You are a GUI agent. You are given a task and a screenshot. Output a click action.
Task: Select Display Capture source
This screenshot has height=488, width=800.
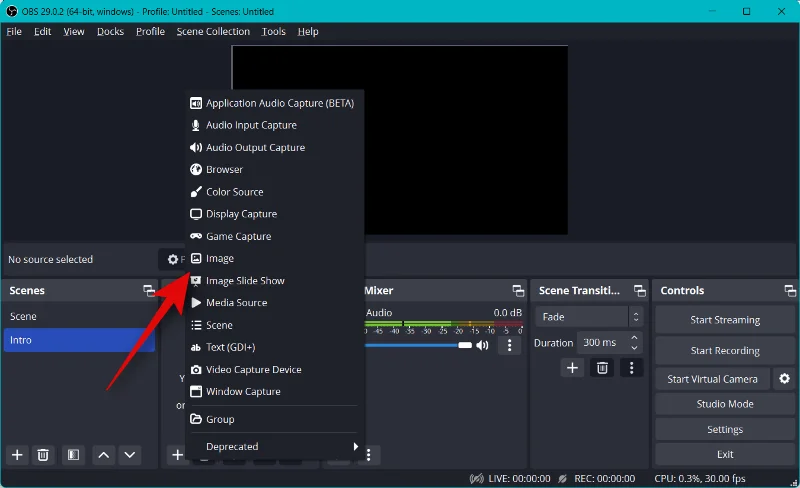[274, 214]
